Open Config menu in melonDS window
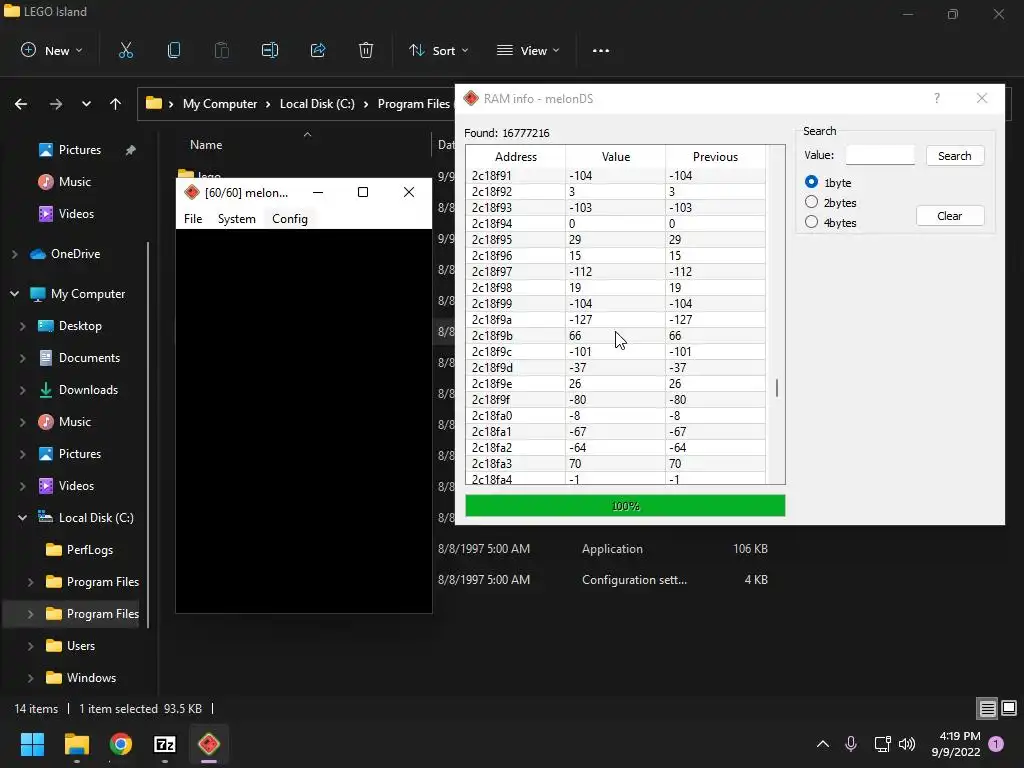 click(x=290, y=219)
